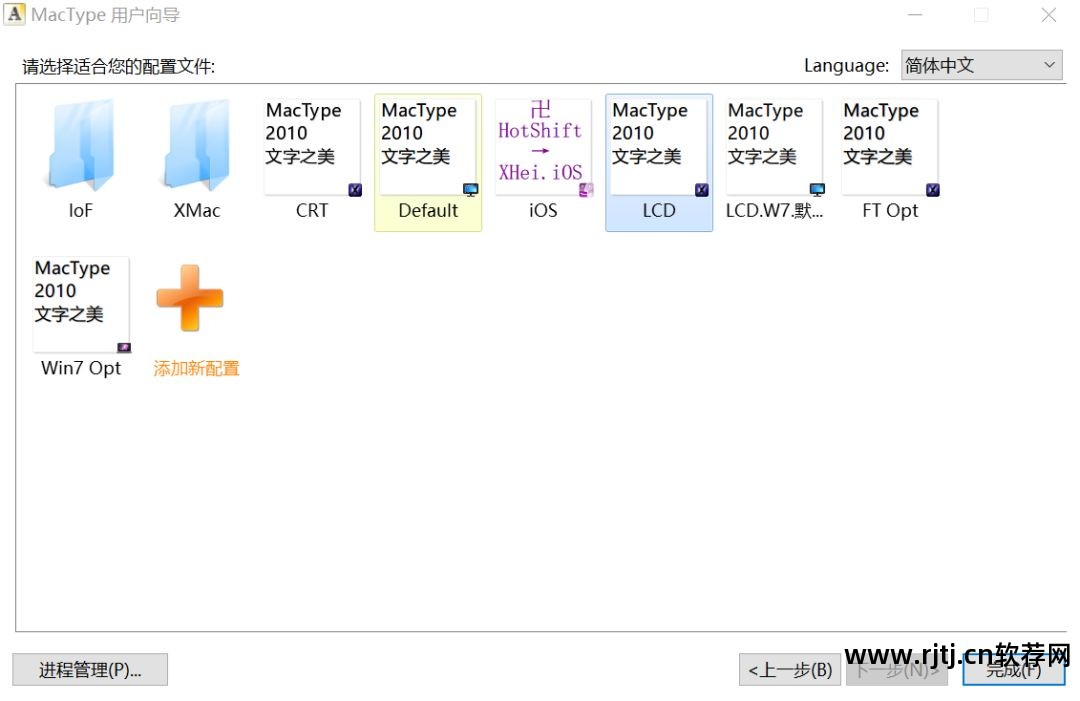Minimize the MacType wizard window
Viewport: 1080px width, 701px height.
coord(915,15)
